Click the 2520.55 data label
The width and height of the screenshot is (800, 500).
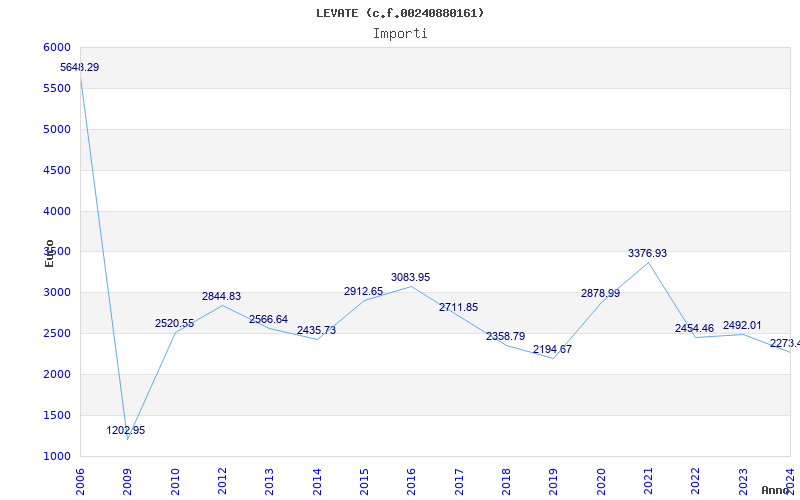pos(174,323)
